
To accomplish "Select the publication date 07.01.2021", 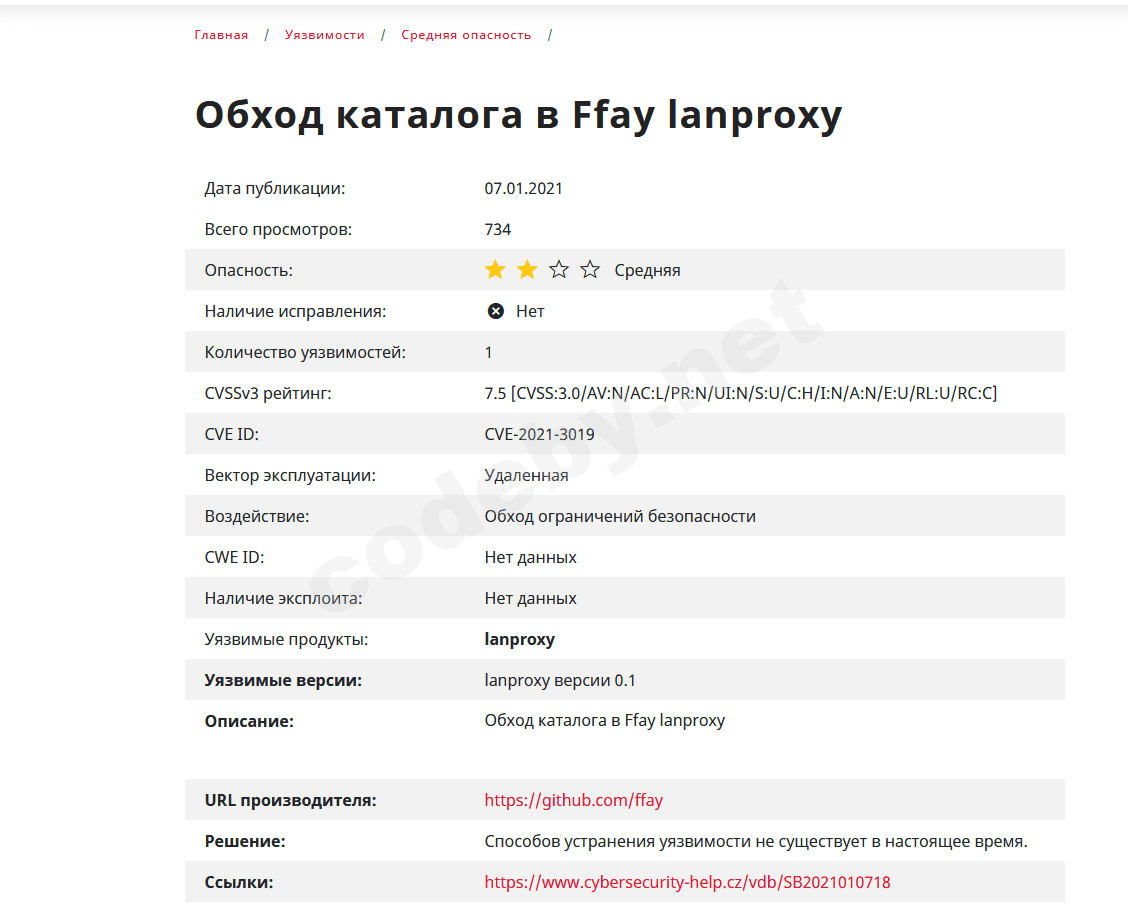I will [x=523, y=188].
